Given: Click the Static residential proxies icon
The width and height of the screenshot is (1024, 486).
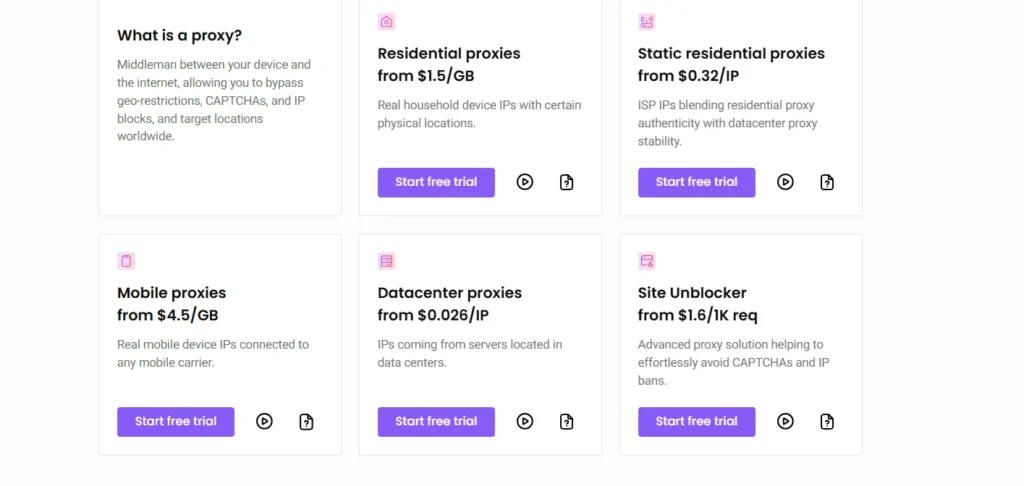Looking at the screenshot, I should [x=647, y=22].
